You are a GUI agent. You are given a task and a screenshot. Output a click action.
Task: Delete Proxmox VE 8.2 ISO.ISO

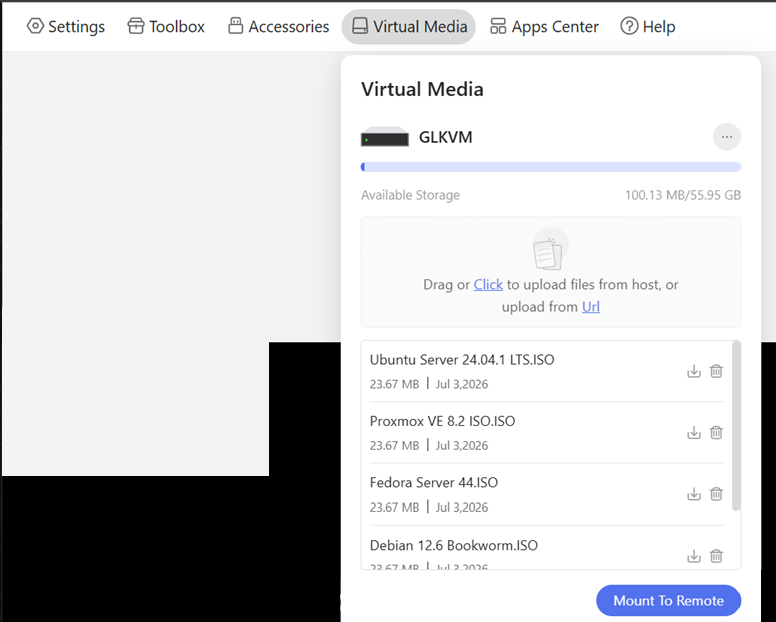pyautogui.click(x=716, y=432)
